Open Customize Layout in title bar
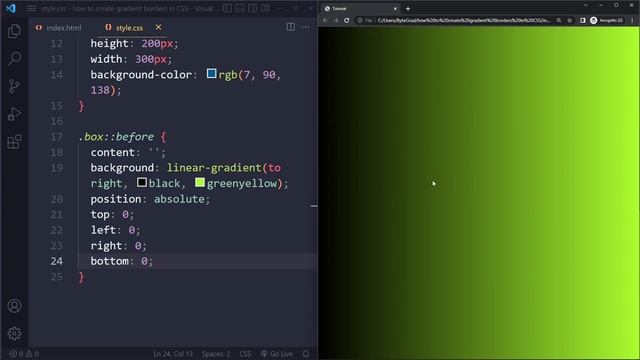This screenshot has height=360, width=640. [266, 8]
